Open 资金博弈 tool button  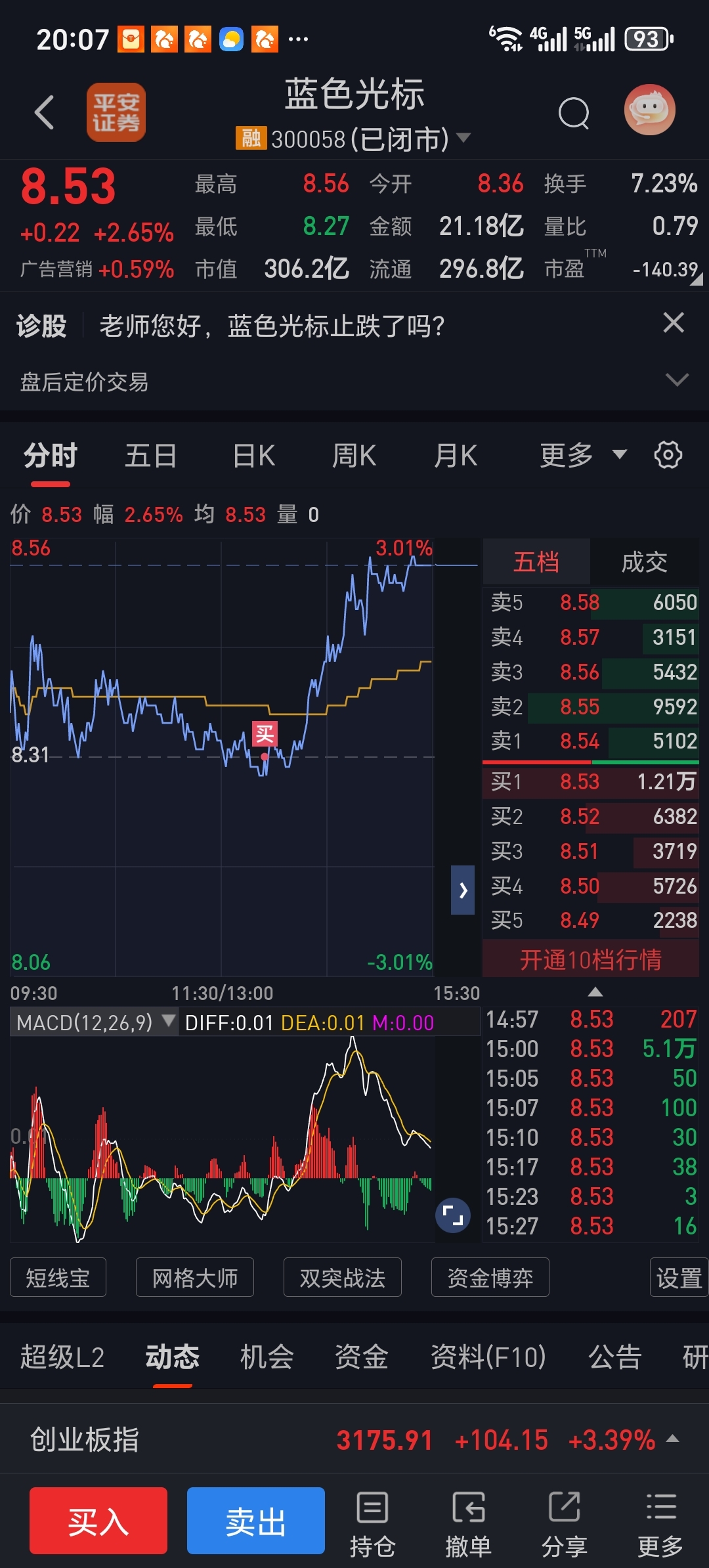(x=490, y=1277)
